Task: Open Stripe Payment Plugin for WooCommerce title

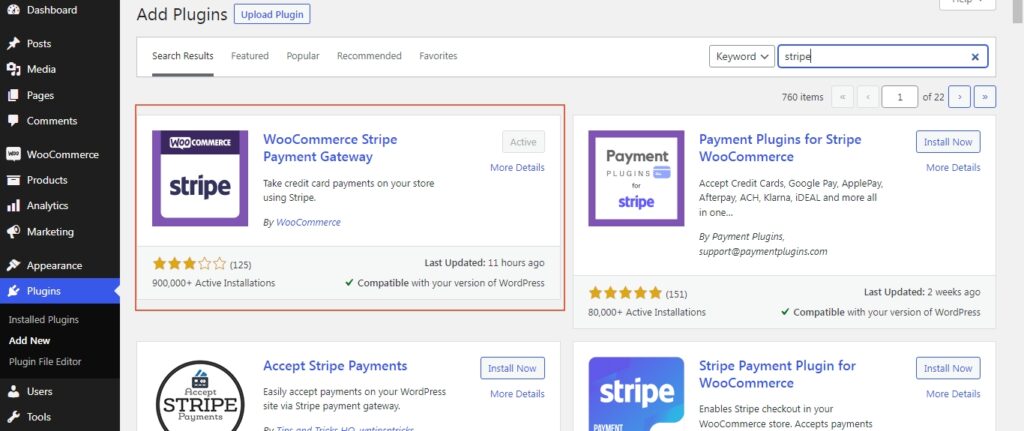Action: click(777, 374)
